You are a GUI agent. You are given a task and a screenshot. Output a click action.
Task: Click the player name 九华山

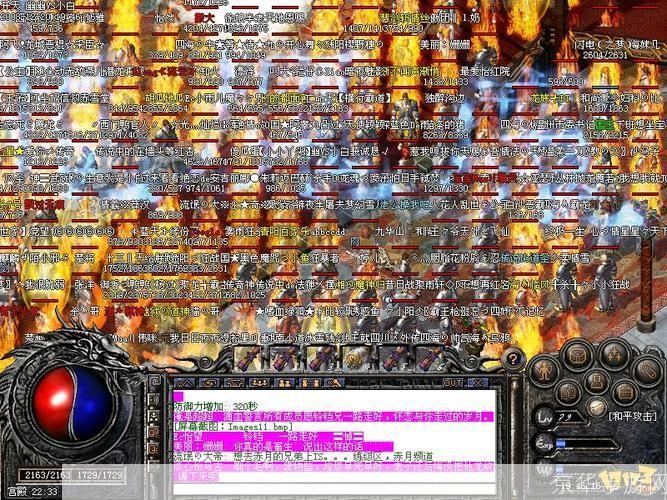[x=390, y=231]
